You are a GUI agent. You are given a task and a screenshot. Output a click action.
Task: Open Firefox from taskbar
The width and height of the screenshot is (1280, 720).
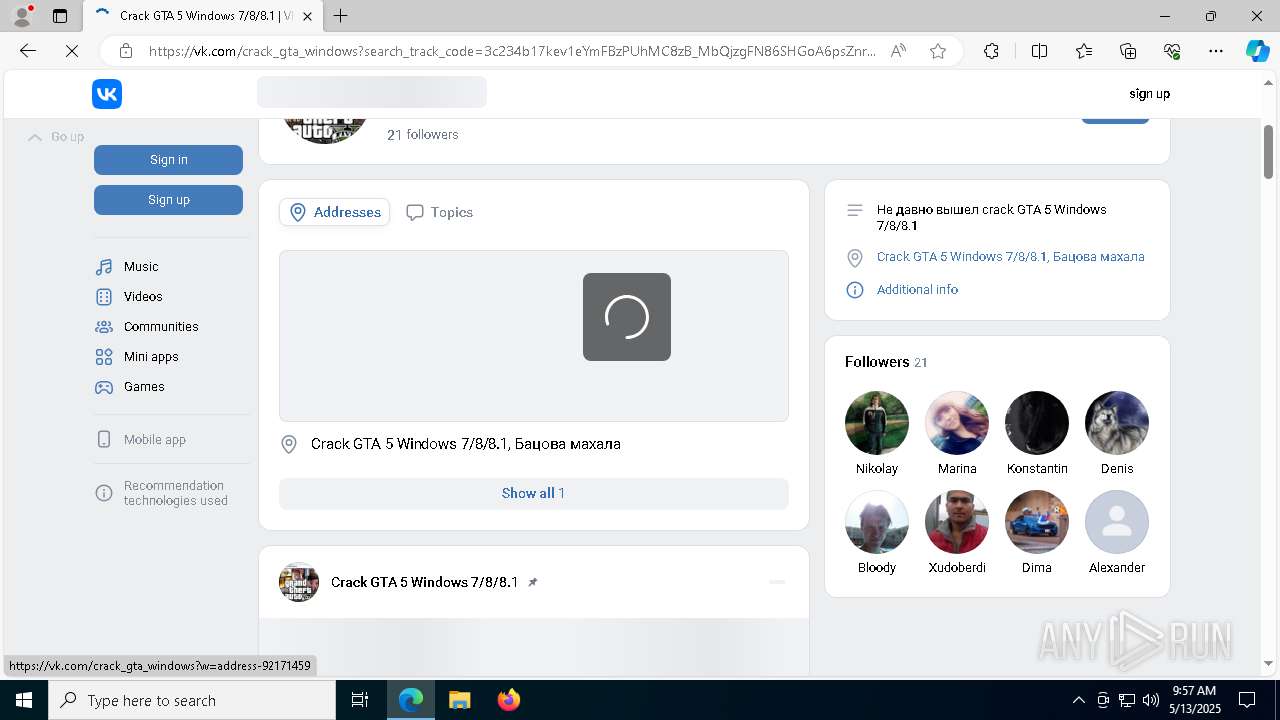[509, 700]
